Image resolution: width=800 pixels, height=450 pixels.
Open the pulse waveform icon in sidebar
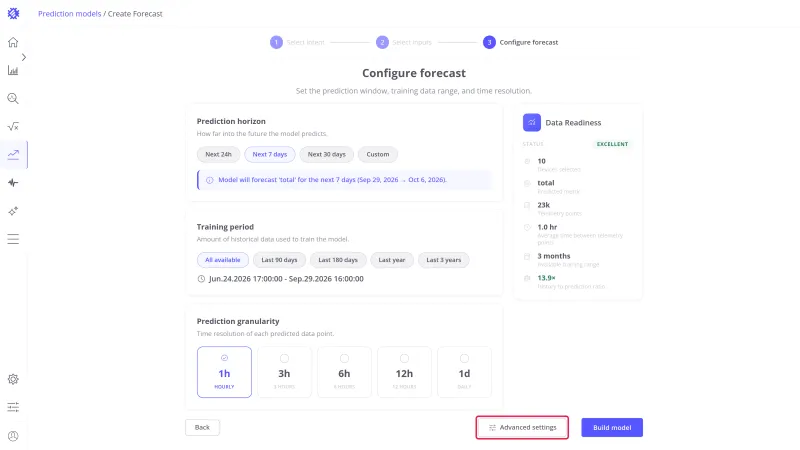pyautogui.click(x=13, y=183)
